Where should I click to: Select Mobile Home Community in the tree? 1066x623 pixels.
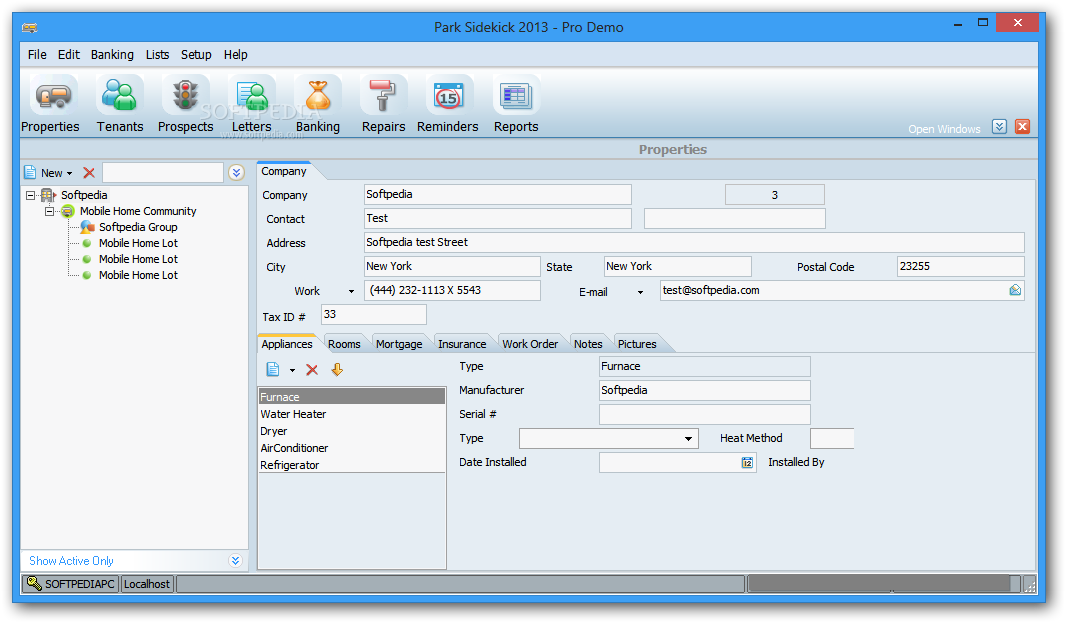(138, 212)
